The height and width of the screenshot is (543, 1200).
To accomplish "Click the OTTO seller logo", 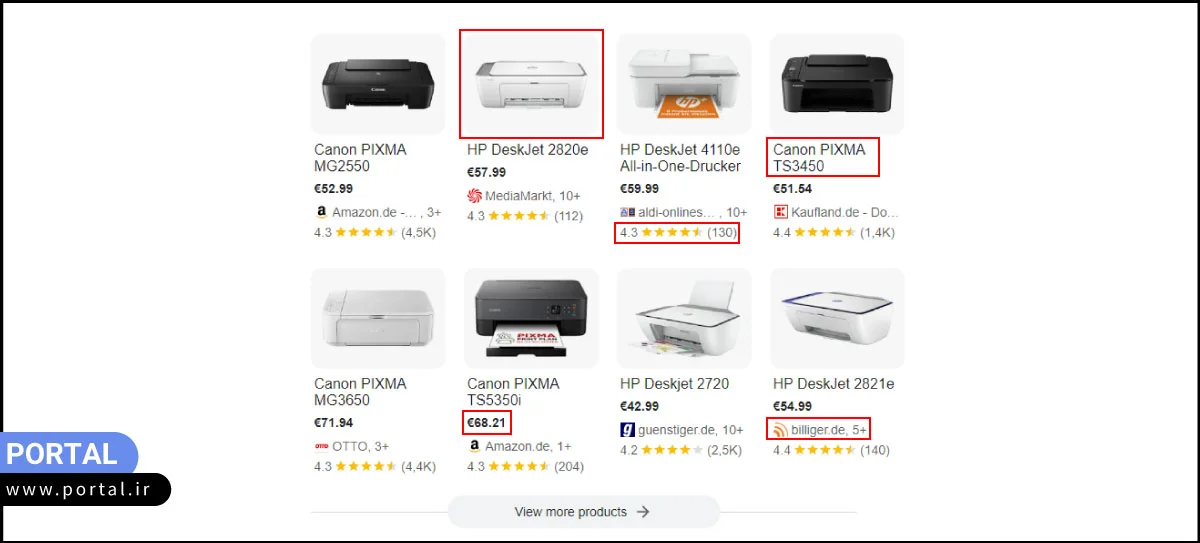I will click(x=321, y=446).
